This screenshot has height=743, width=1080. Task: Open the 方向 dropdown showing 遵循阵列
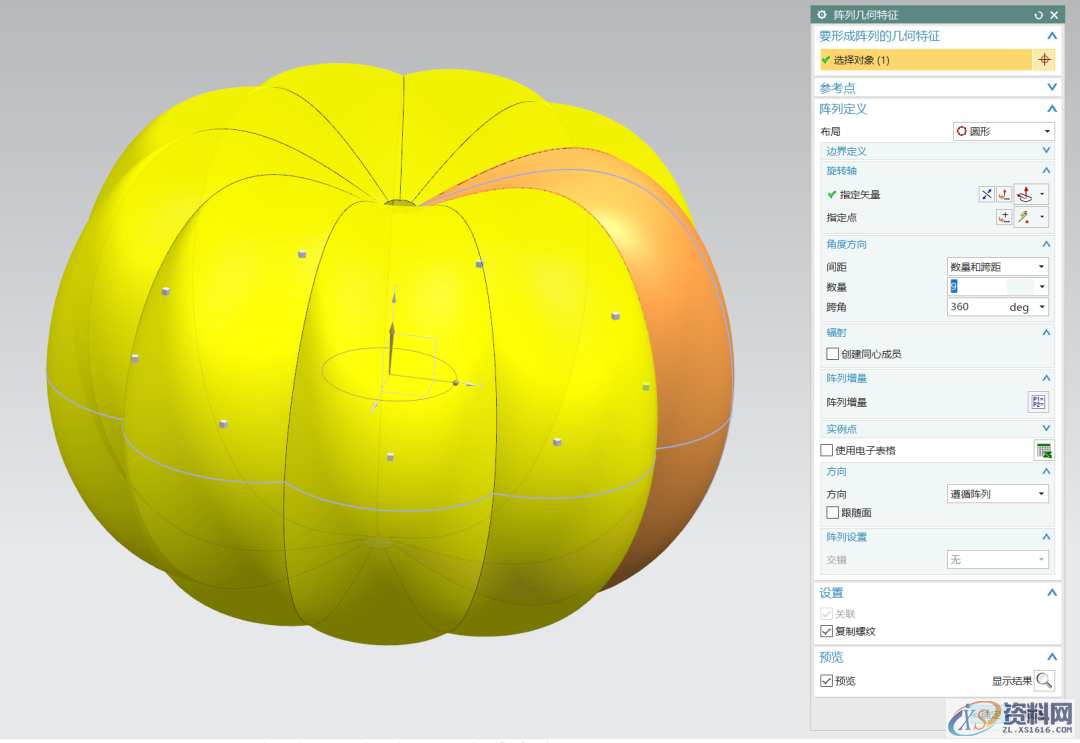click(997, 494)
